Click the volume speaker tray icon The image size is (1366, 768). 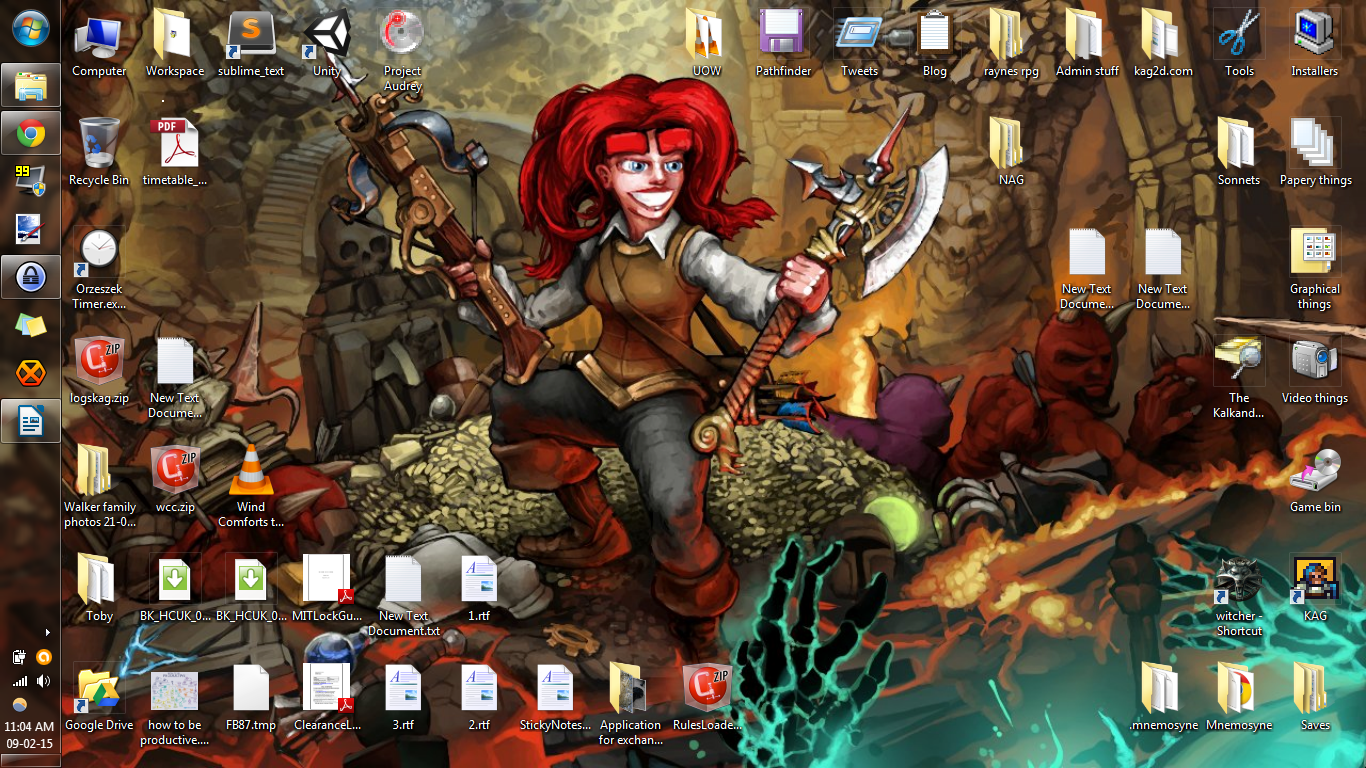[43, 681]
